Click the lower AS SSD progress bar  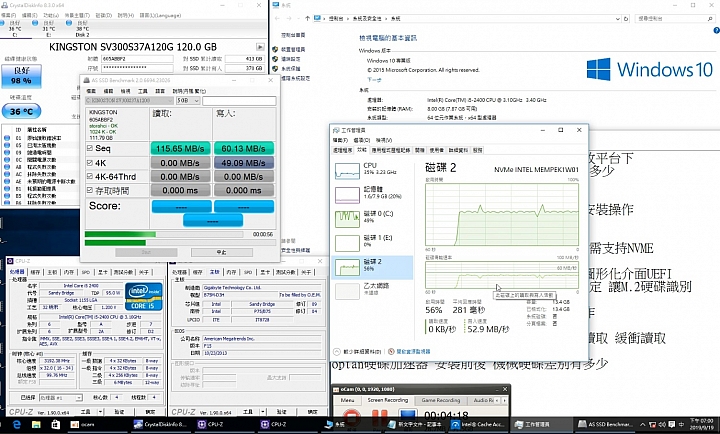click(180, 242)
